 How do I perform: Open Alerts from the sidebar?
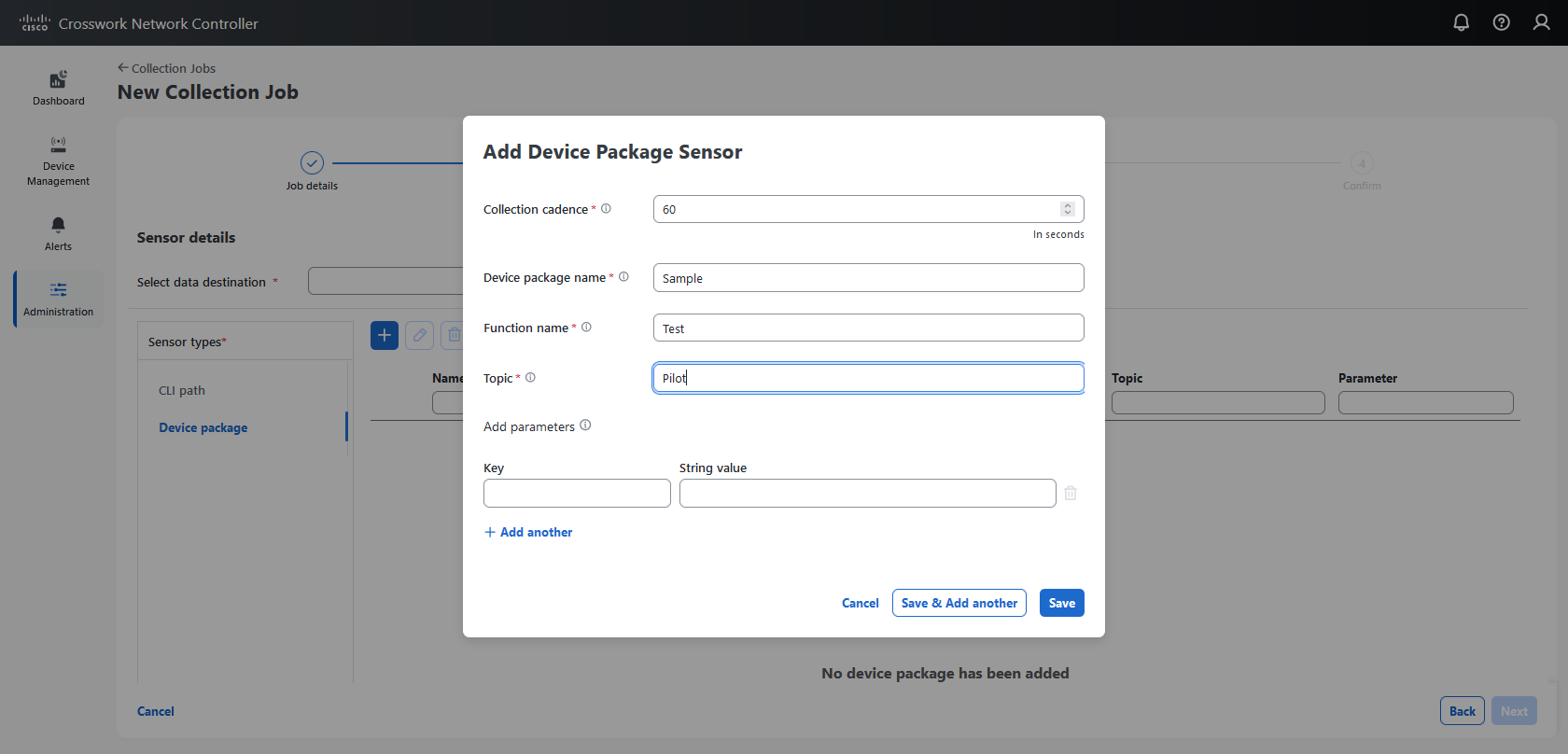(x=58, y=233)
